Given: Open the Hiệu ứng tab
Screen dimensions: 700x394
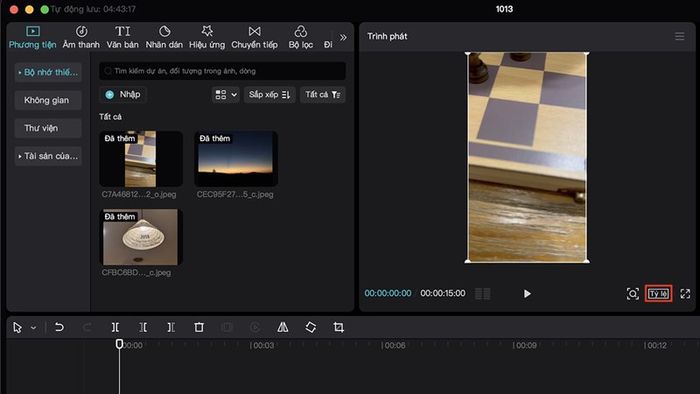Looking at the screenshot, I should coord(207,37).
